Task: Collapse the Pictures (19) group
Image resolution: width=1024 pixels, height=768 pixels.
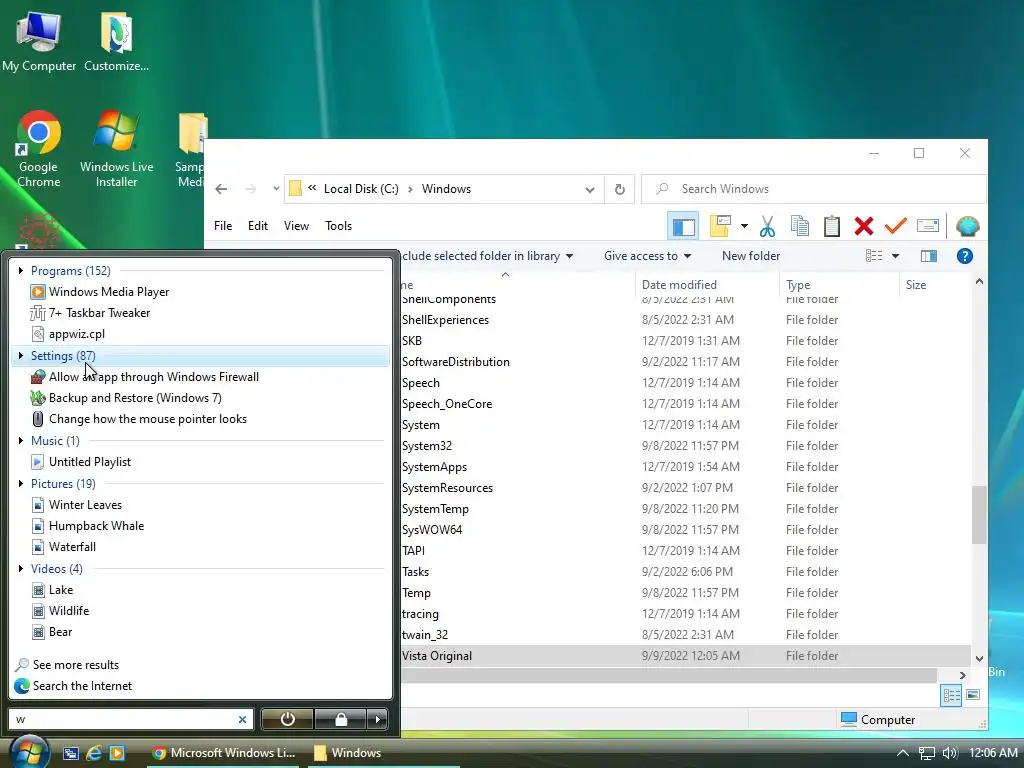Action: tap(21, 483)
